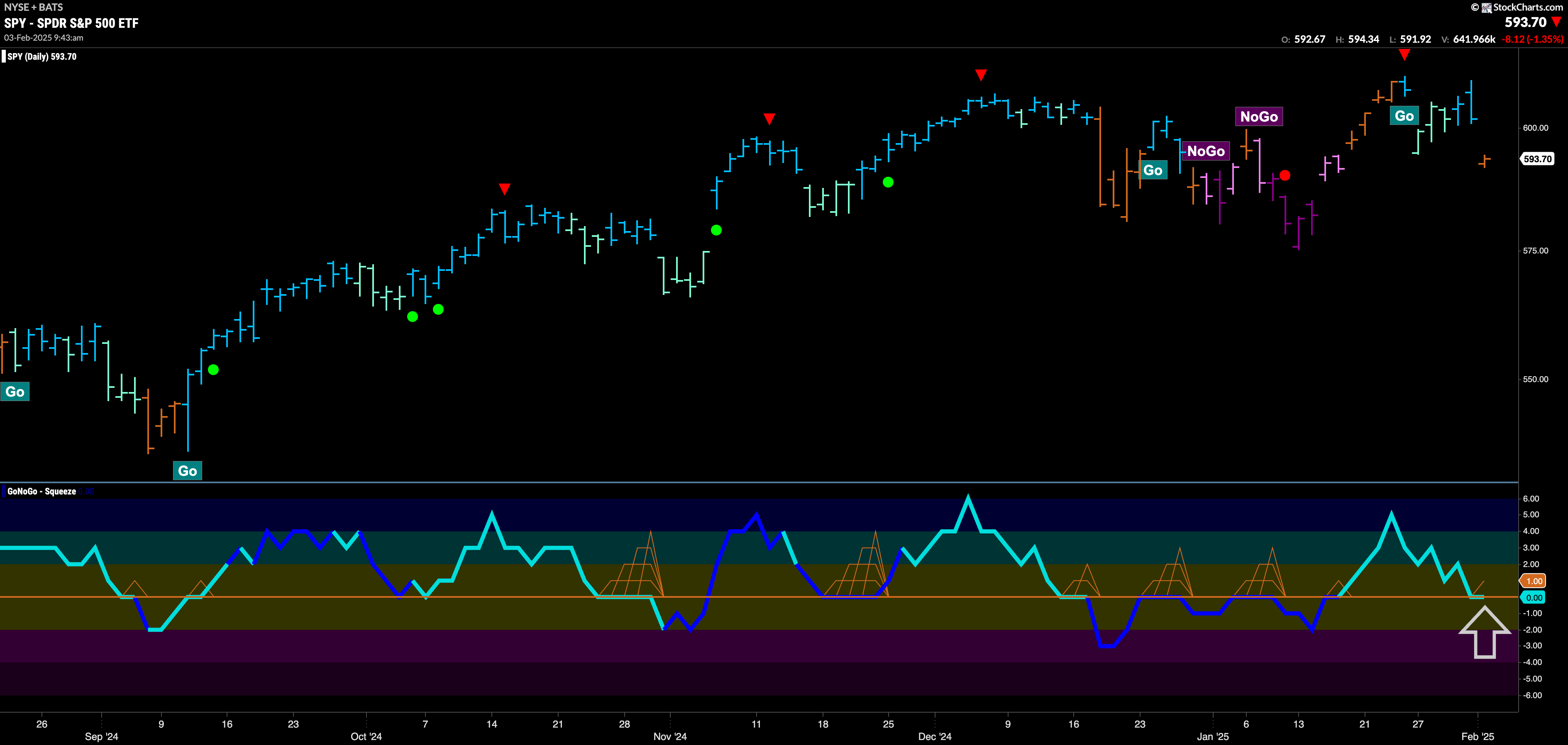Click the 593.70 current price tag on the axis
The image size is (1568, 745).
pos(1538,159)
